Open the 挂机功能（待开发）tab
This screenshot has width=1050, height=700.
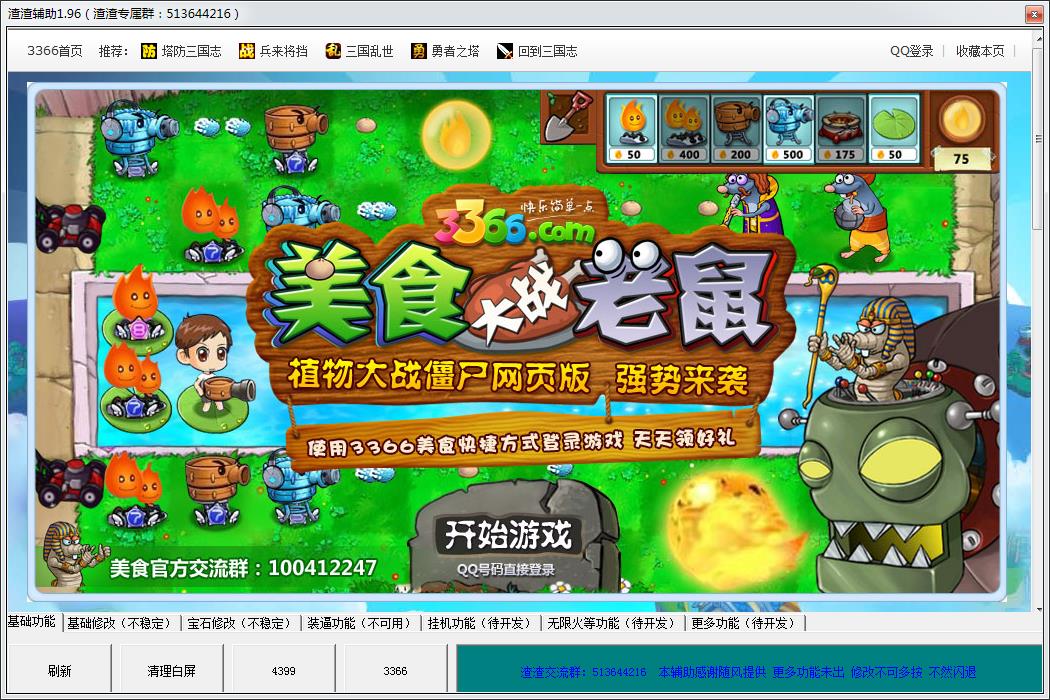[x=479, y=623]
